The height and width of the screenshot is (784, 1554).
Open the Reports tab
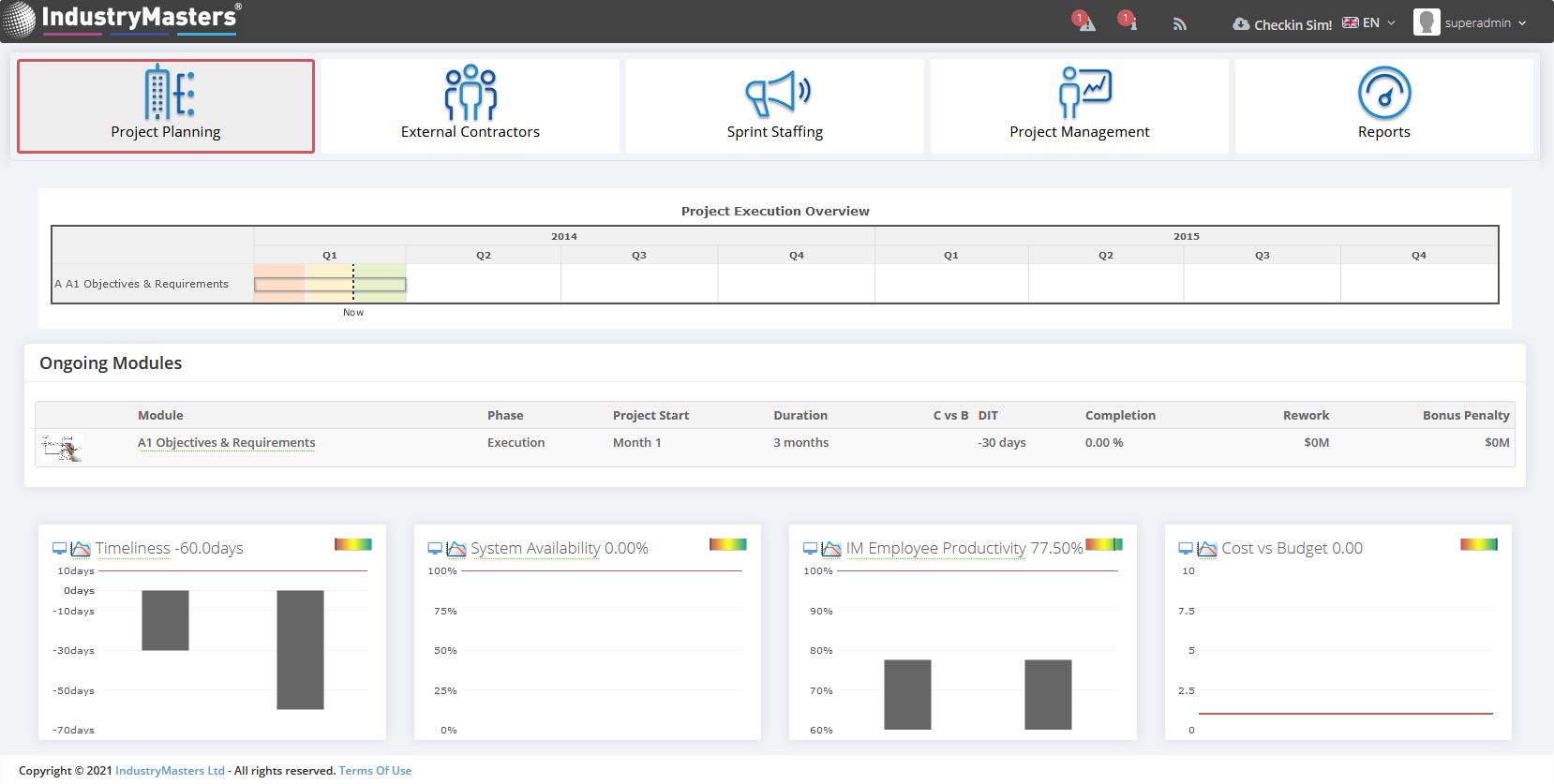click(1383, 106)
